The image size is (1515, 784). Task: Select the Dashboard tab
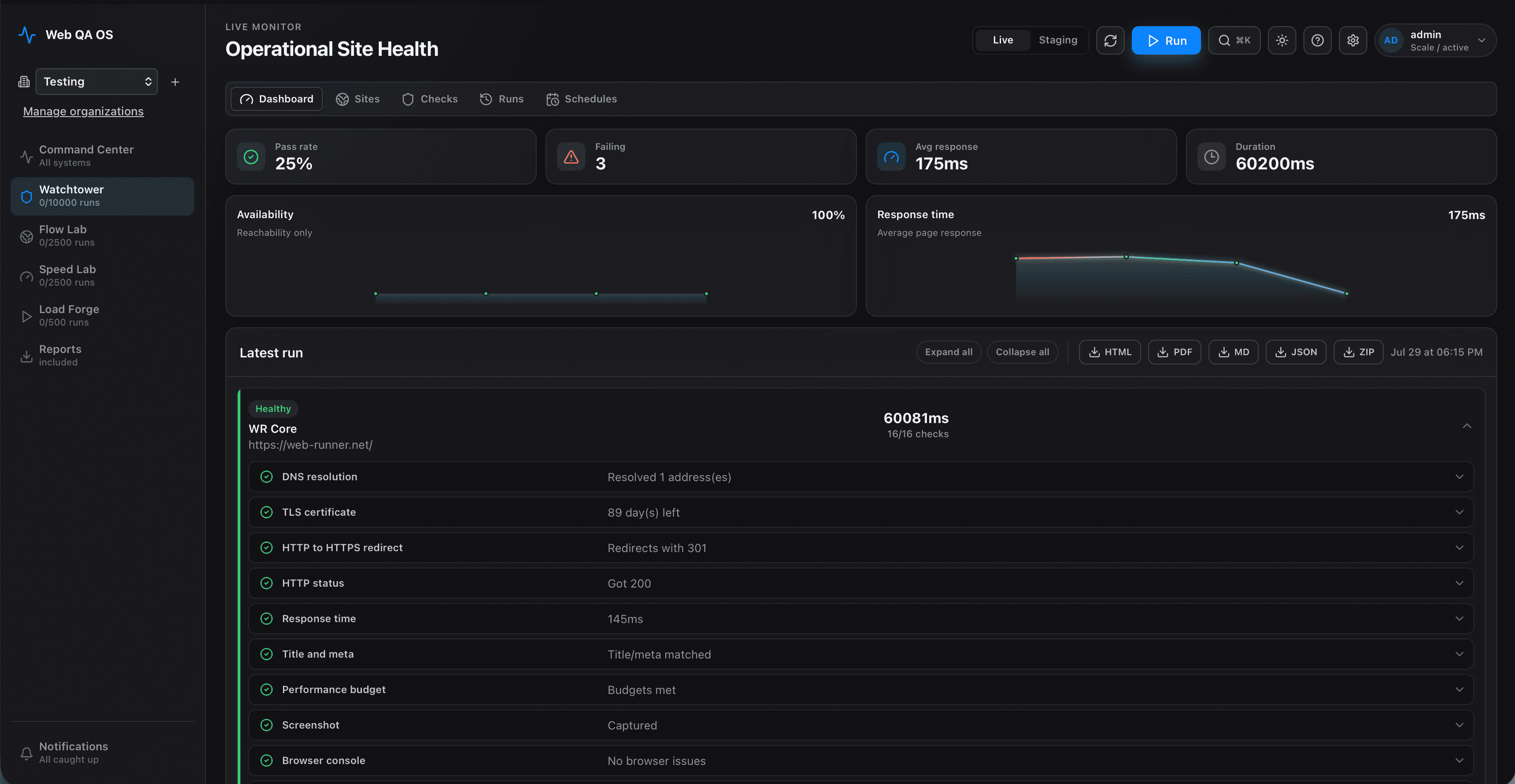pos(276,99)
